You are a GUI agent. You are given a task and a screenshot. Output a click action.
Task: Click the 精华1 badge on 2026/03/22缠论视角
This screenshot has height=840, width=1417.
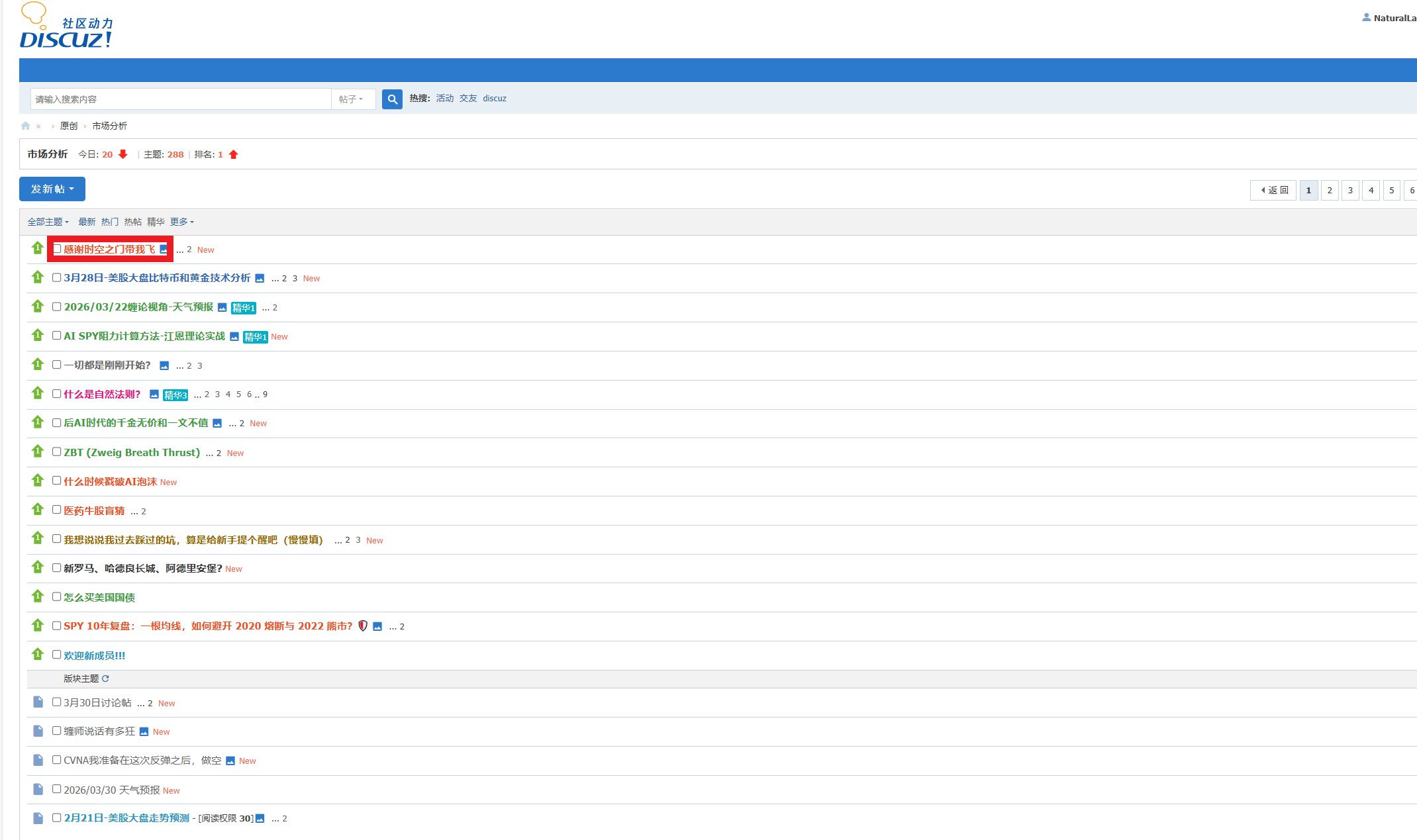pyautogui.click(x=244, y=308)
